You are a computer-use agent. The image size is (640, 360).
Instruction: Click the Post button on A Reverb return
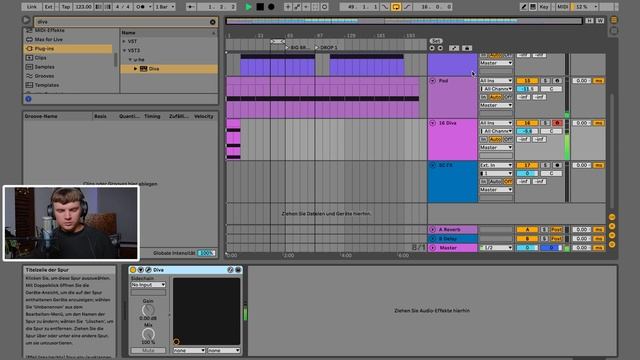pyautogui.click(x=557, y=230)
